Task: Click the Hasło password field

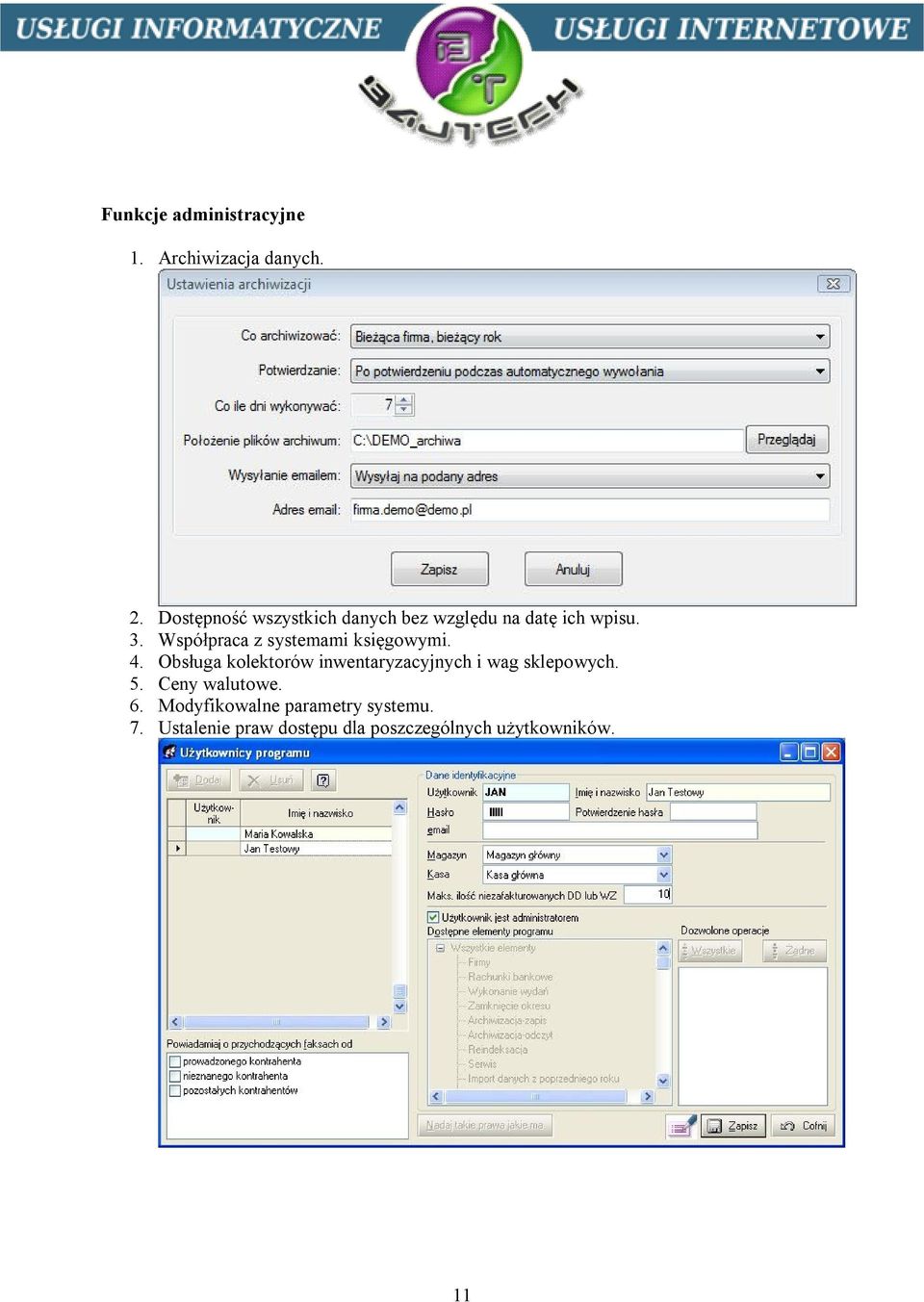Action: 526,812
